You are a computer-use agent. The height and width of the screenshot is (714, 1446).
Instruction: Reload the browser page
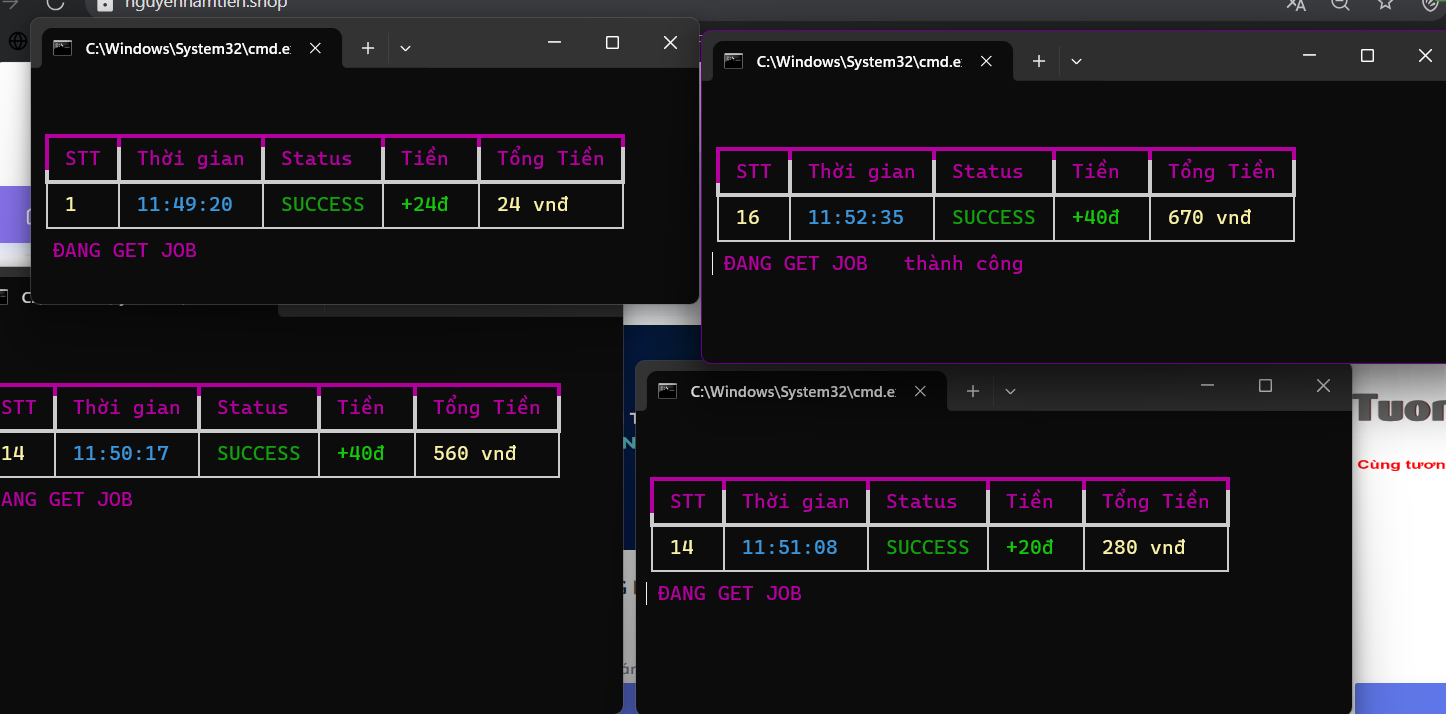55,4
